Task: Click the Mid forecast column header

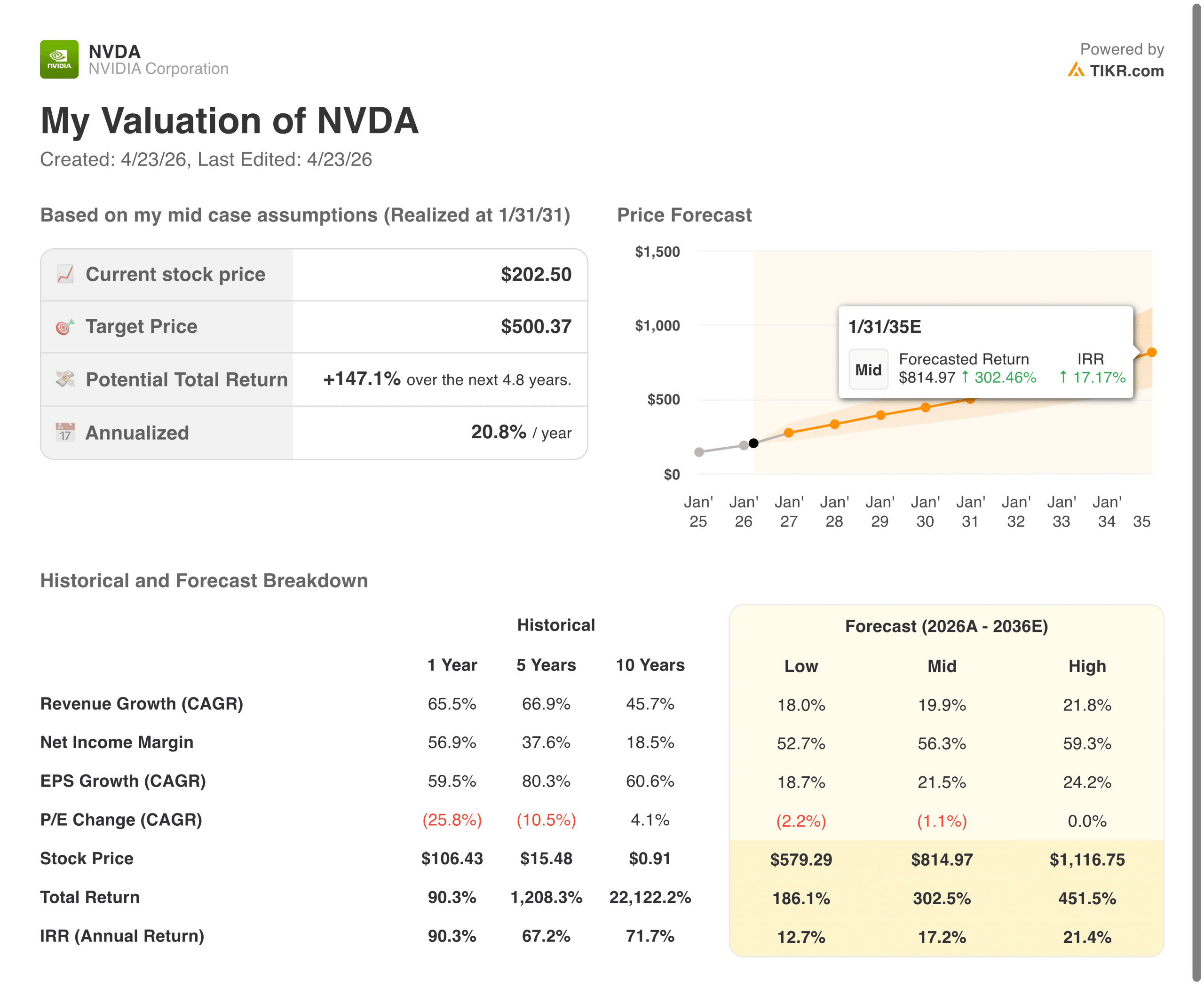Action: tap(942, 666)
